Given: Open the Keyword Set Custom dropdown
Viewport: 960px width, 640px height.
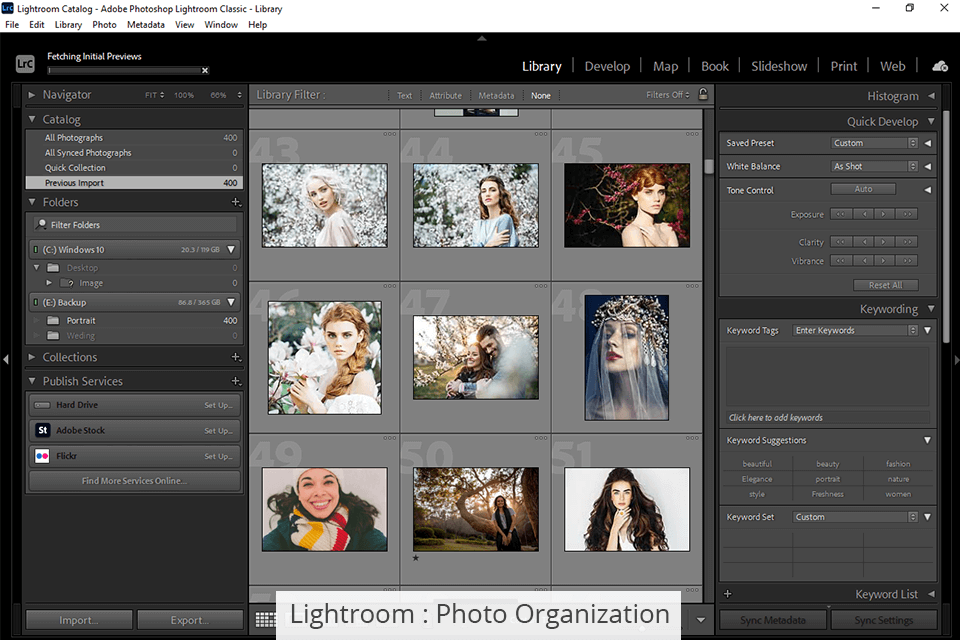Looking at the screenshot, I should (855, 517).
